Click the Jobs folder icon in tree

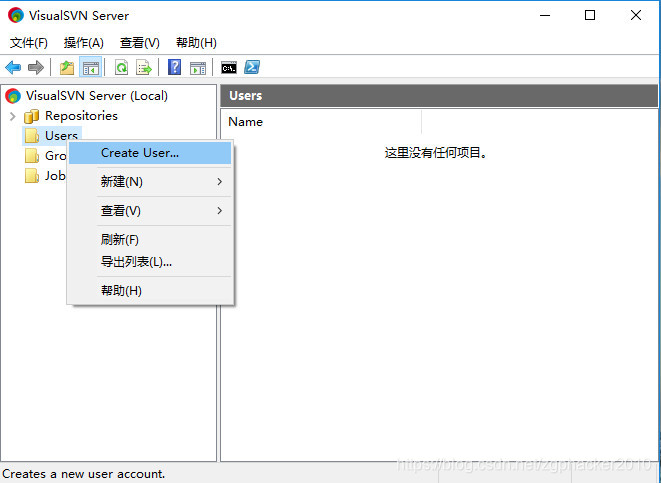[x=32, y=175]
